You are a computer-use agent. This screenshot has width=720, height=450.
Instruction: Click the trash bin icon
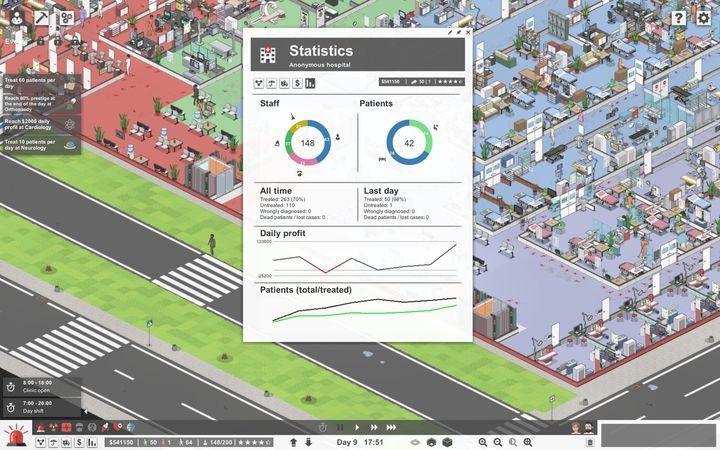pyautogui.click(x=590, y=443)
